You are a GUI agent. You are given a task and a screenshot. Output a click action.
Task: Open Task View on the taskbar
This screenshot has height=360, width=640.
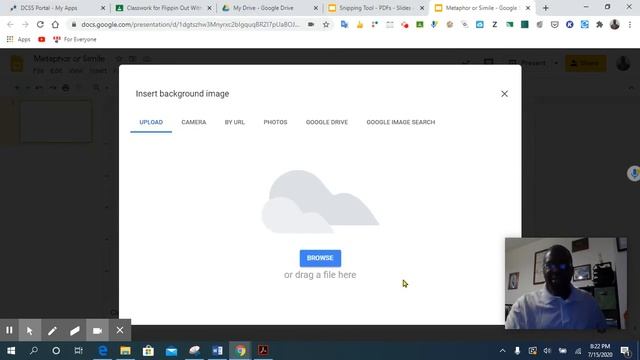tap(78, 351)
